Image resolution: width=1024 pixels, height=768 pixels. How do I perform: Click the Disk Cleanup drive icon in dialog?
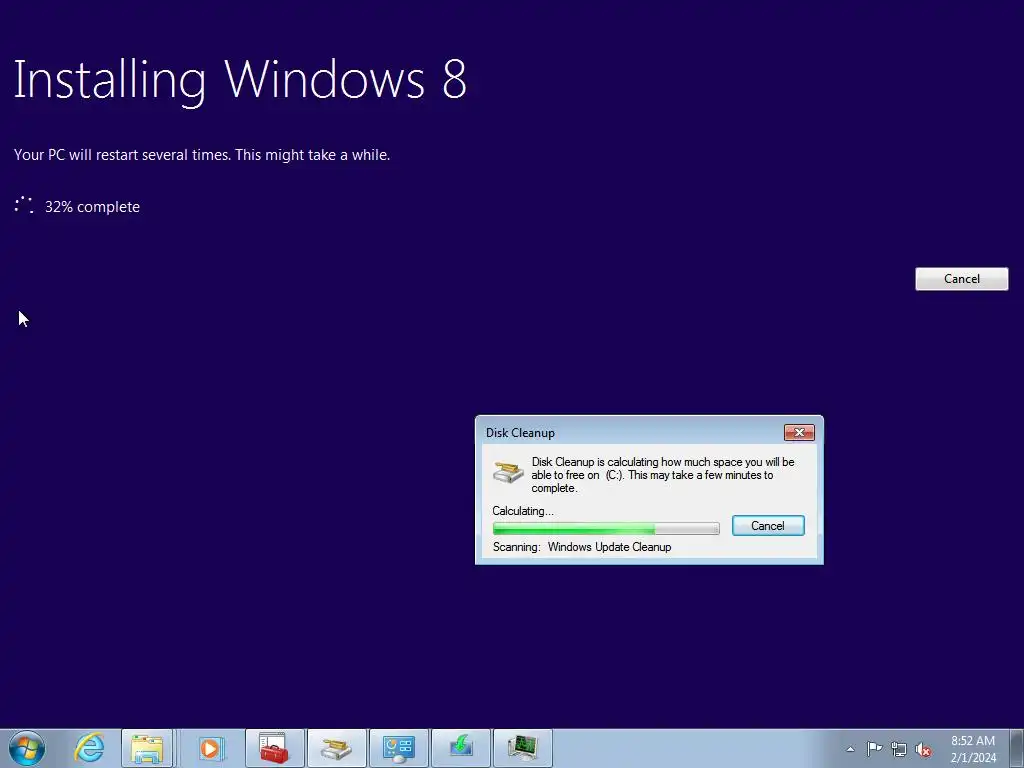click(x=508, y=472)
